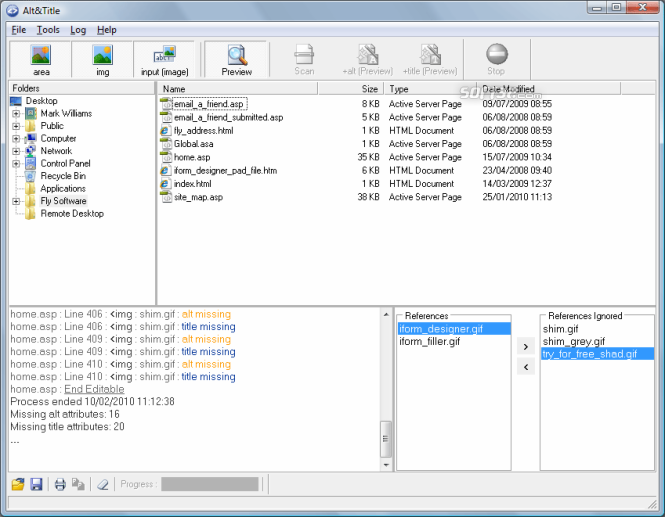This screenshot has height=517, width=665.
Task: Expand the Computer tree node
Action: 16,139
